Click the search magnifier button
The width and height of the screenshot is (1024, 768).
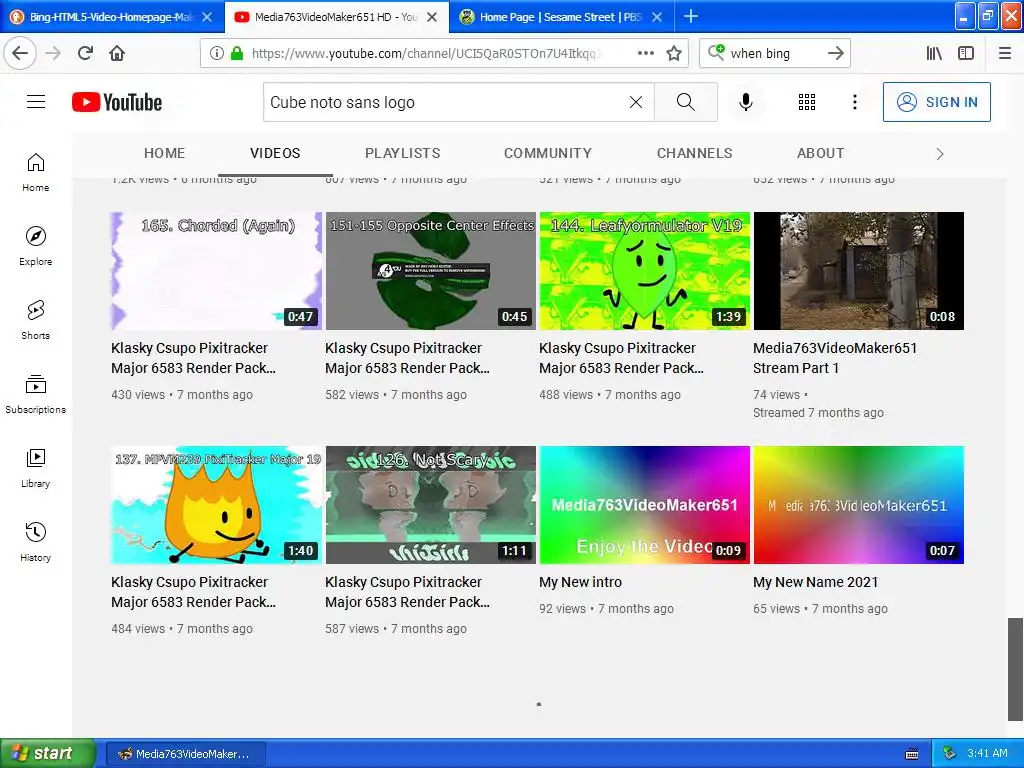click(686, 102)
